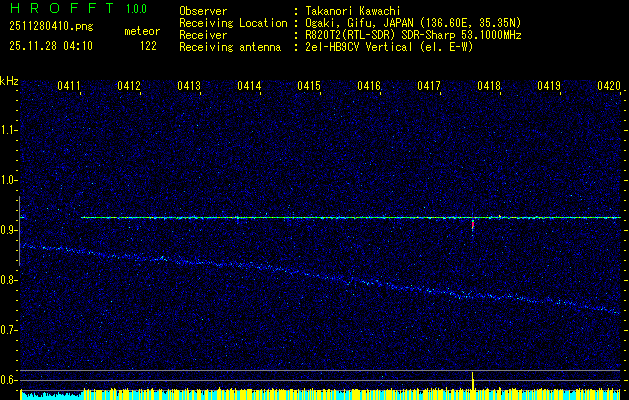Viewport: 629px width, 400px height.
Task: Select the 0420 time label
Action: [609, 87]
